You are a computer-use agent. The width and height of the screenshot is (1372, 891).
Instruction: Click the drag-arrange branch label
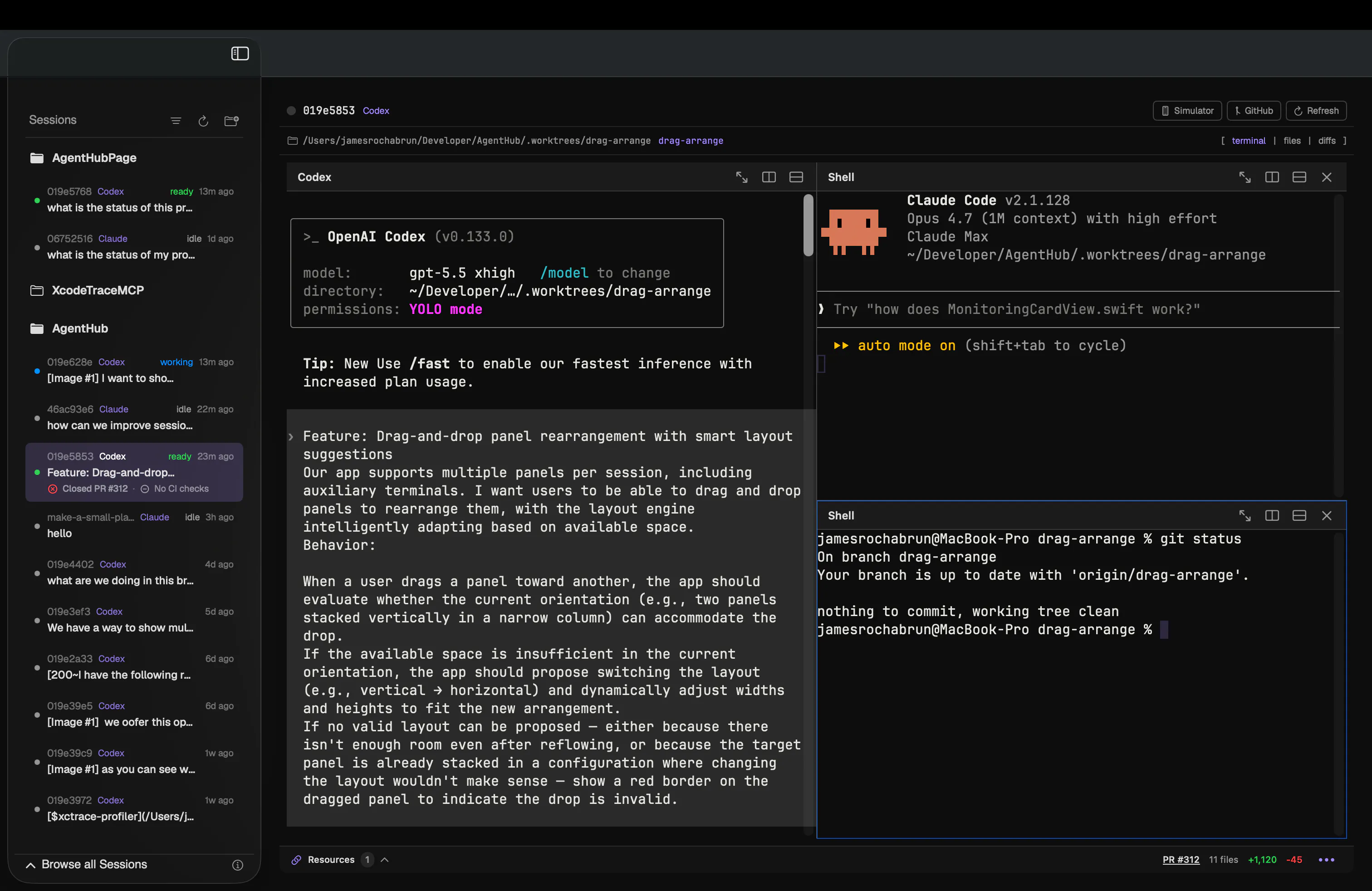691,141
